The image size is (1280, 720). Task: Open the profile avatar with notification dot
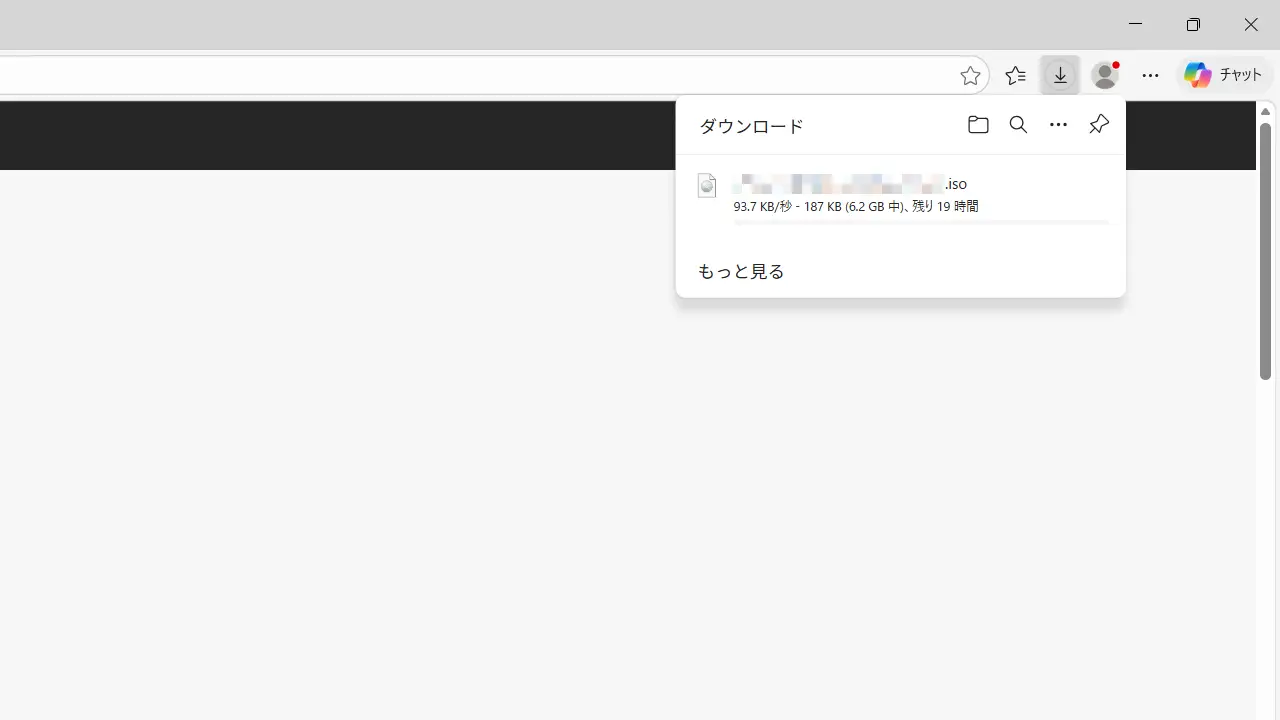(1104, 75)
